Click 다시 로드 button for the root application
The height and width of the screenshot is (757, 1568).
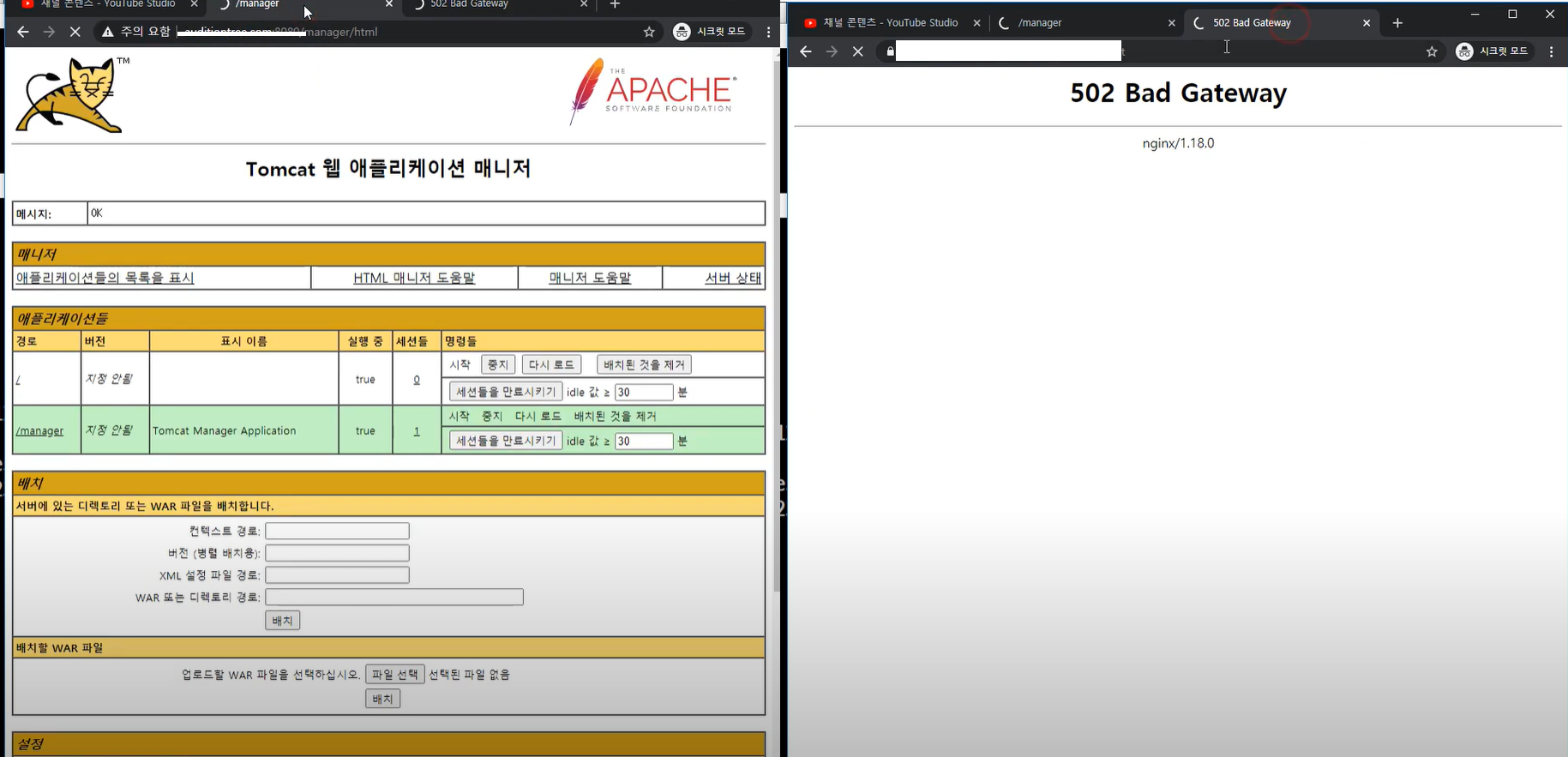pyautogui.click(x=551, y=364)
